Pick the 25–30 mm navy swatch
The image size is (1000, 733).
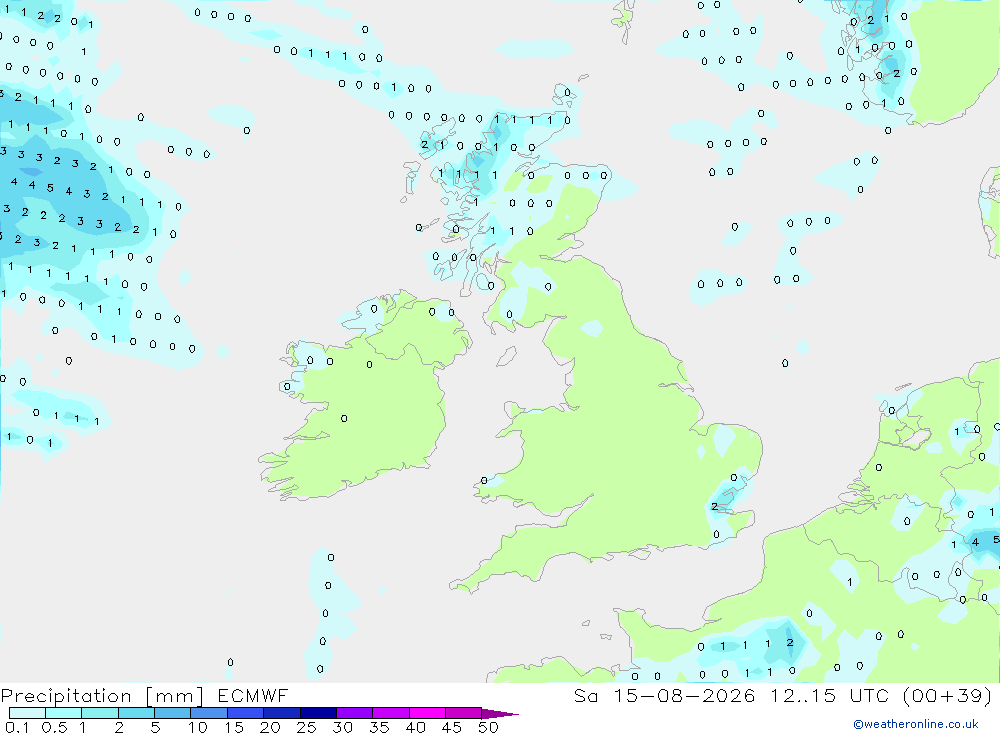click(x=318, y=713)
